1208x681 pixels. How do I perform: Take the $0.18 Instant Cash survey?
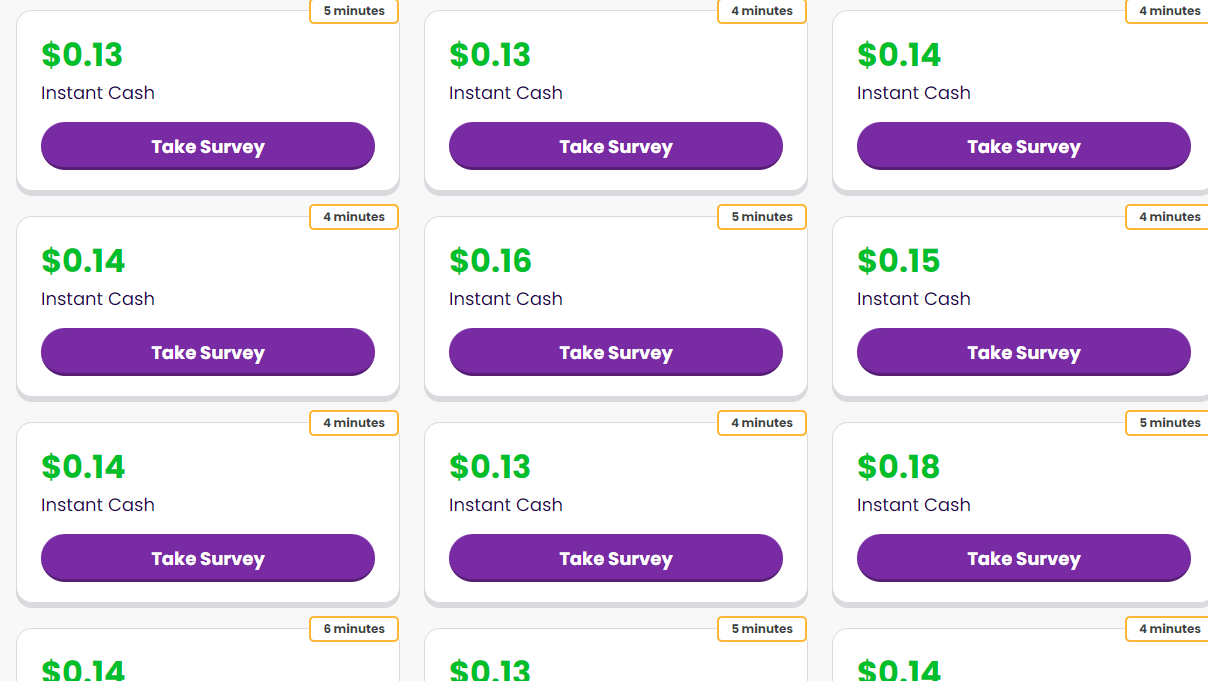[1023, 558]
